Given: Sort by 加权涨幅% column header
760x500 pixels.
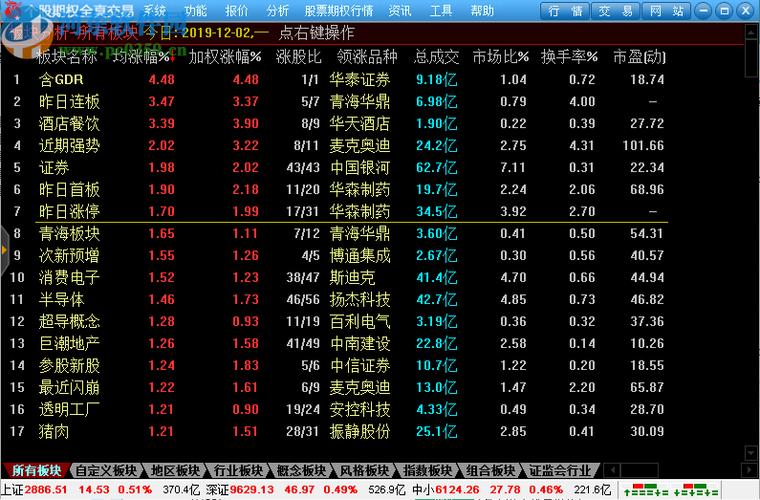Looking at the screenshot, I should pyautogui.click(x=225, y=57).
